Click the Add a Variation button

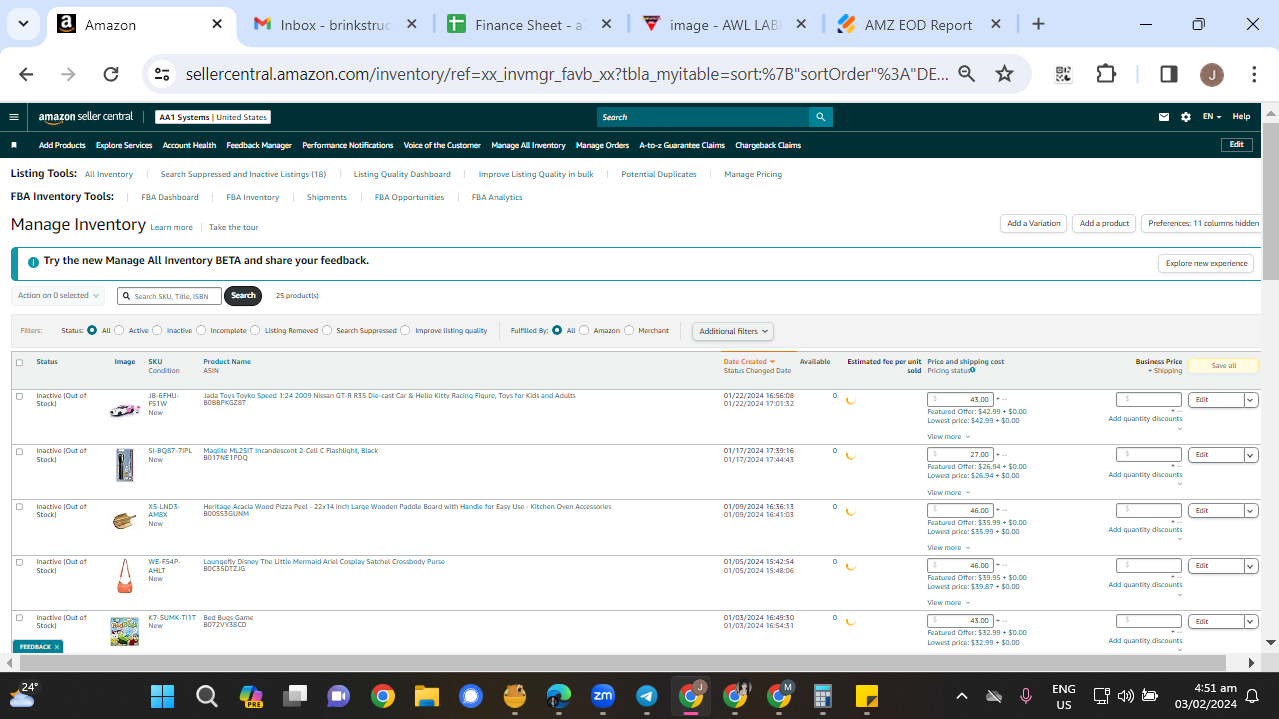click(1034, 223)
